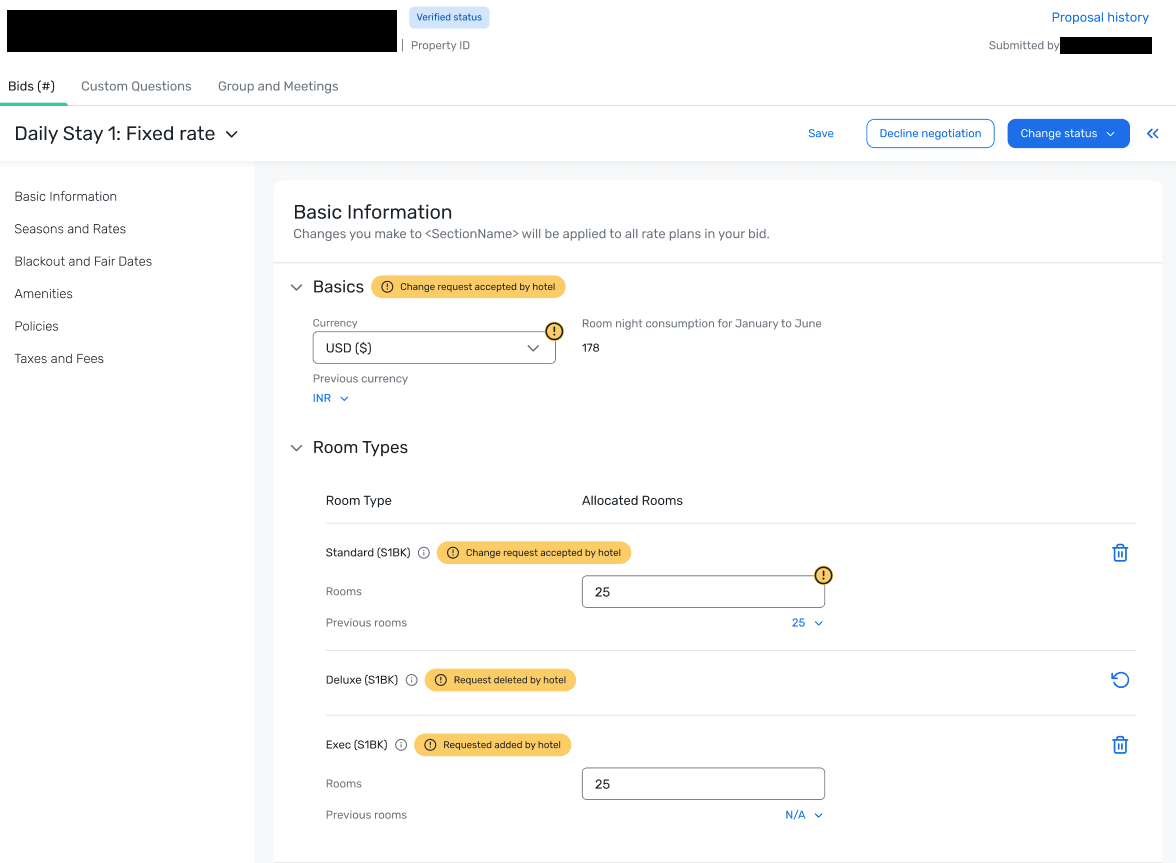The width and height of the screenshot is (1176, 863).
Task: Switch to the Custom Questions tab
Action: click(x=136, y=86)
